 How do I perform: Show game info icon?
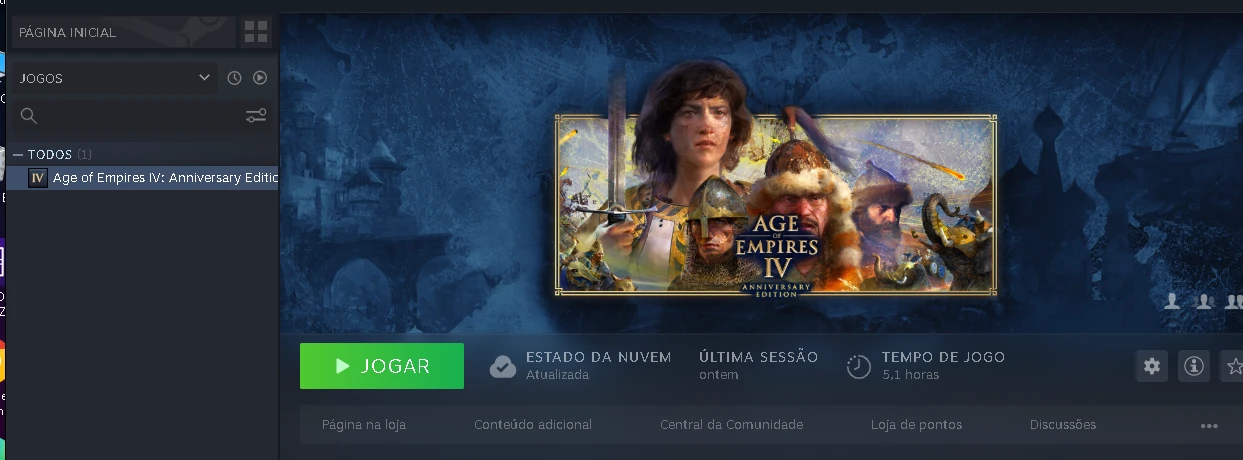(x=1194, y=366)
